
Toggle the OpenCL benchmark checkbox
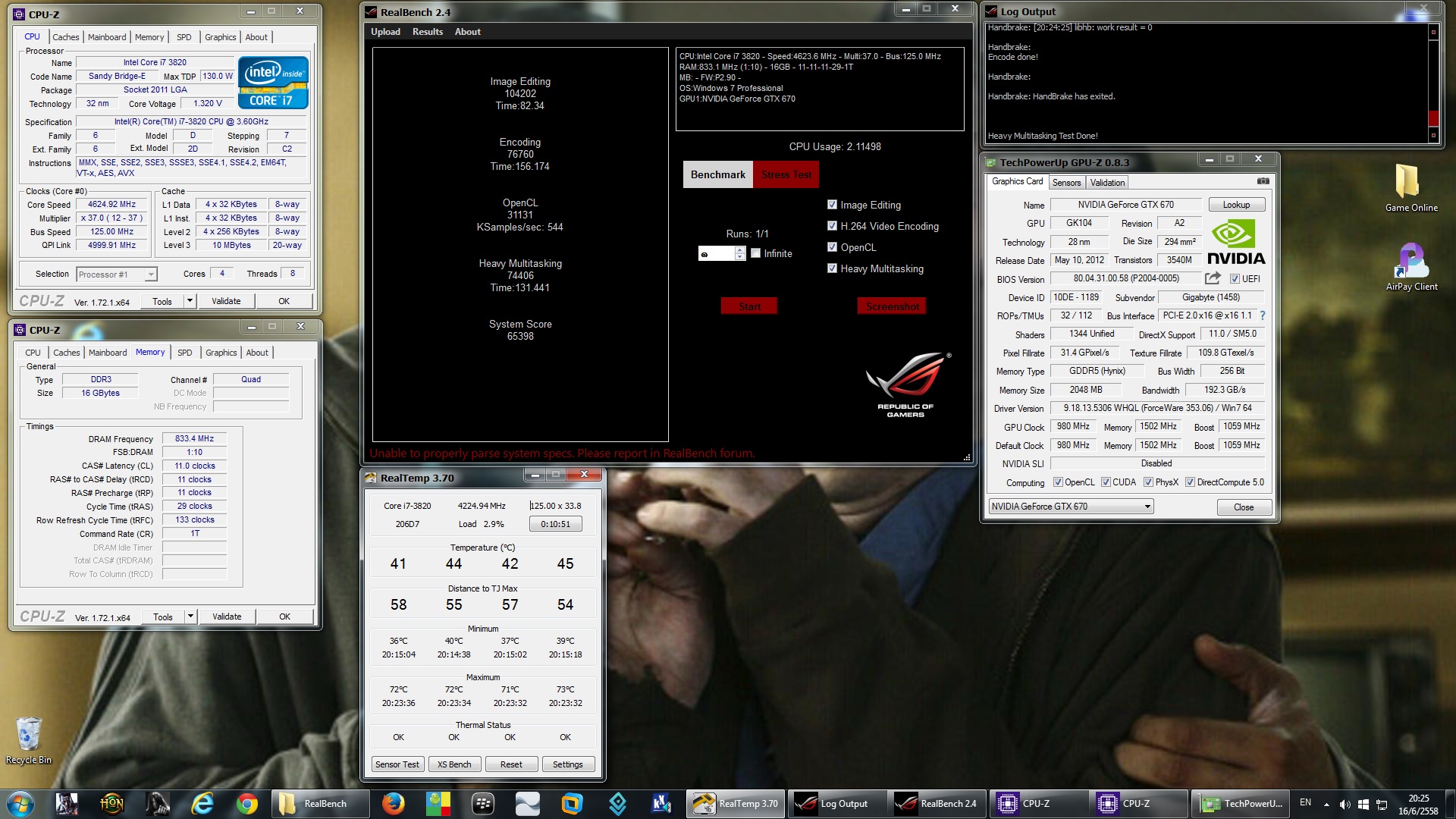(832, 247)
